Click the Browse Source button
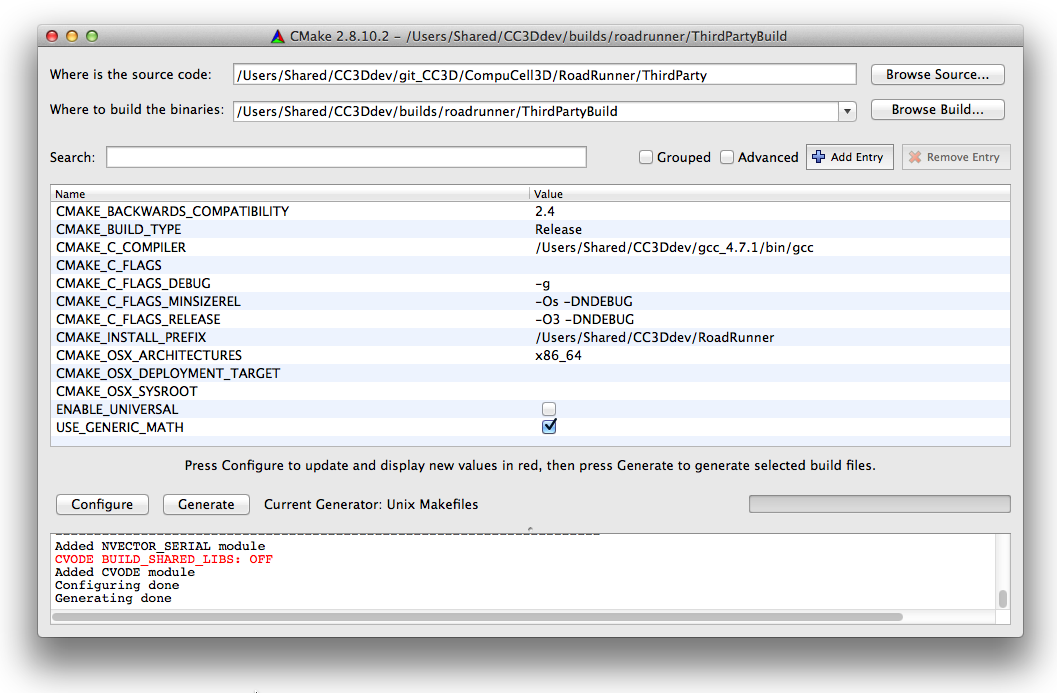 pos(937,75)
